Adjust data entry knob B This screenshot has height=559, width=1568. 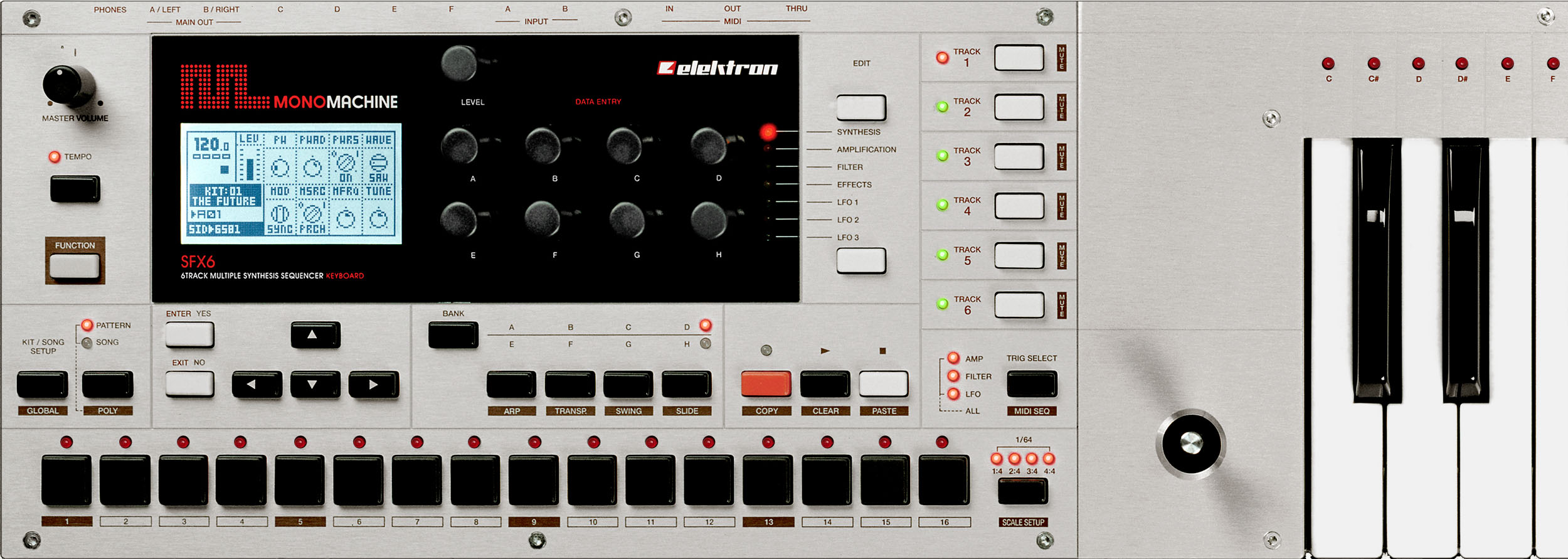[x=543, y=145]
